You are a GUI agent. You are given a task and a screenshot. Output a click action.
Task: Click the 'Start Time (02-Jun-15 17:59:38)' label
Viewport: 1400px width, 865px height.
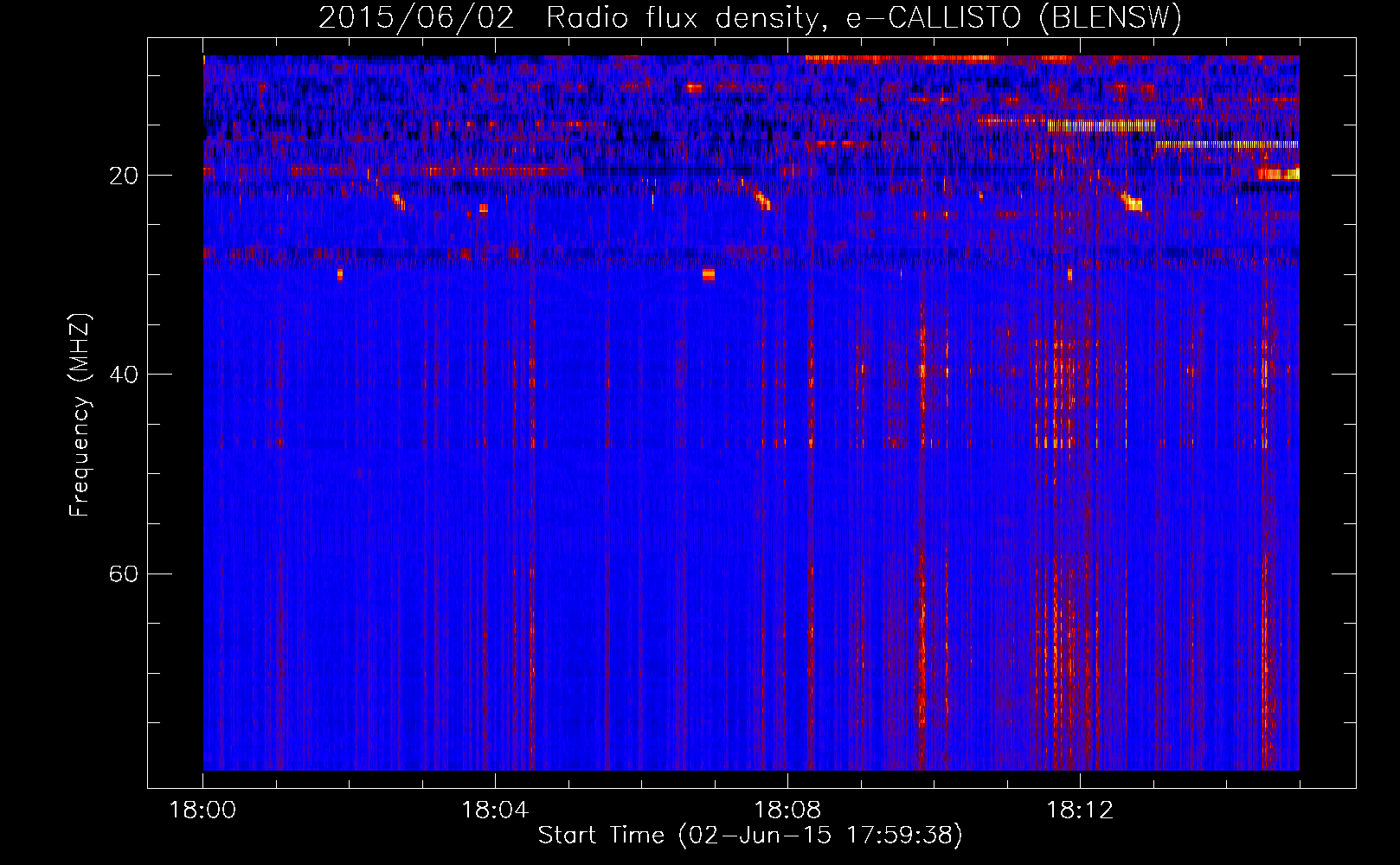point(750,836)
